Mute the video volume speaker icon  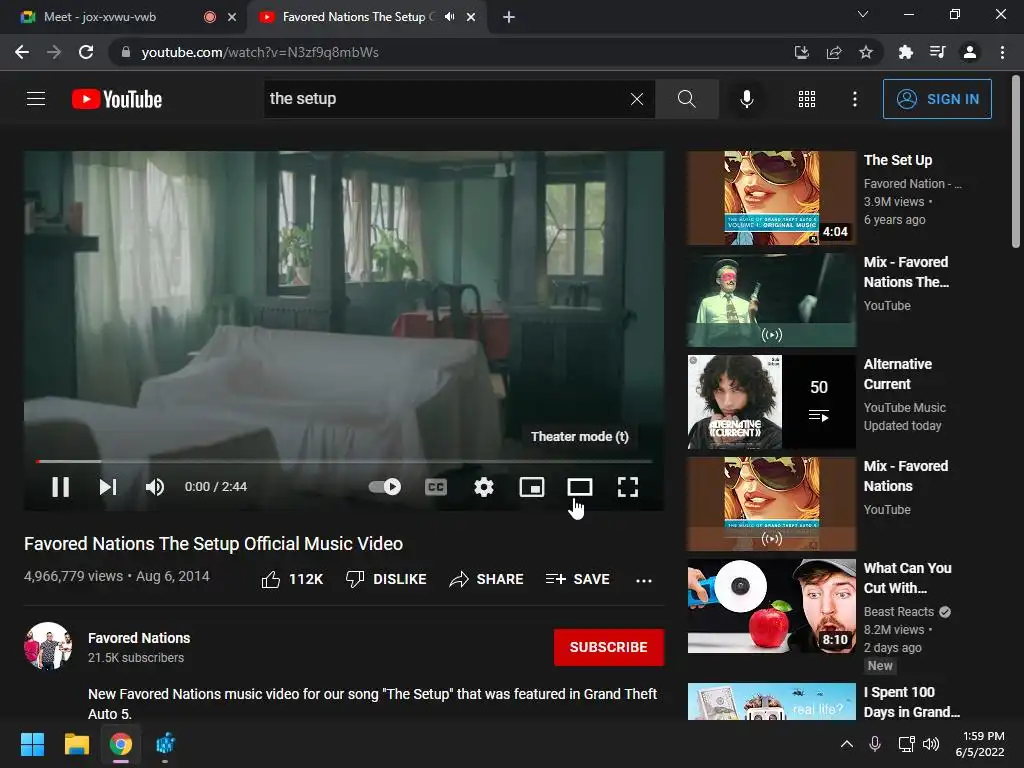coord(155,487)
